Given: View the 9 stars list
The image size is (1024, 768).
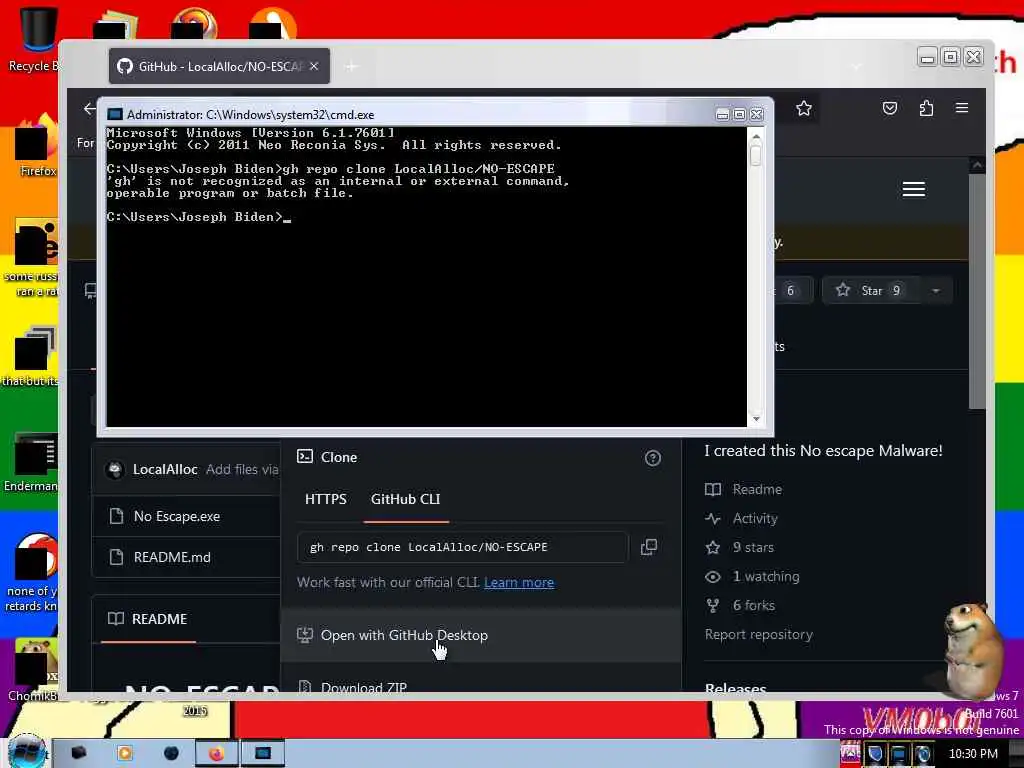Looking at the screenshot, I should click(x=753, y=547).
